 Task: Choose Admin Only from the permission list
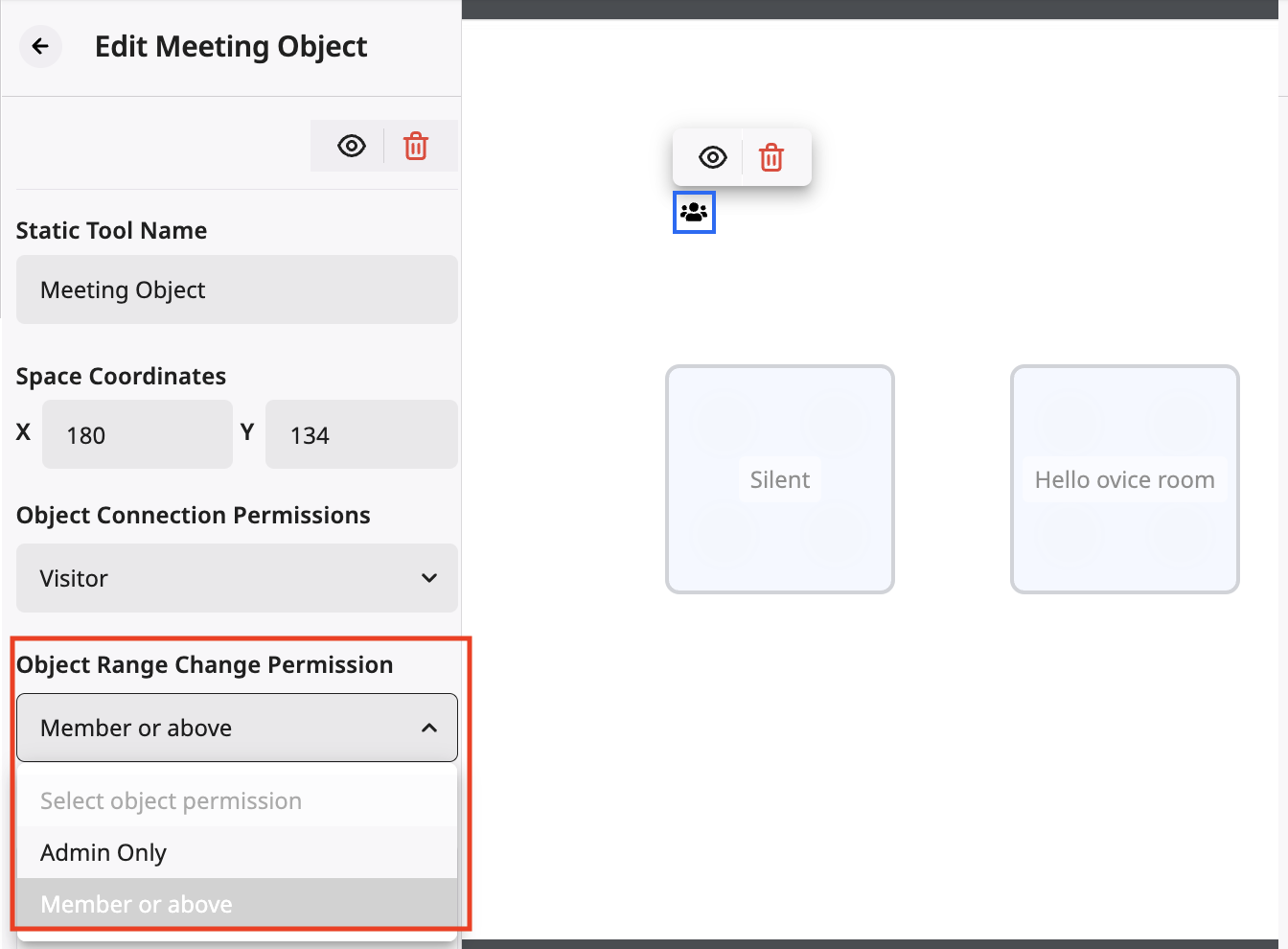click(103, 852)
